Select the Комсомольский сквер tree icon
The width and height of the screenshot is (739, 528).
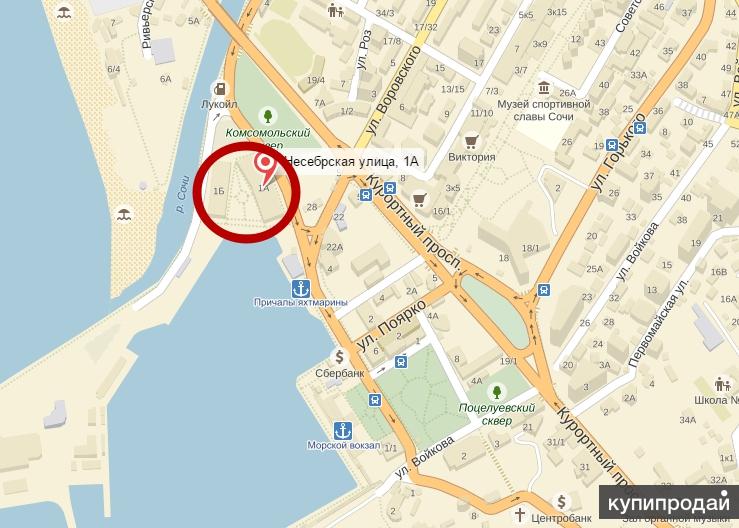point(268,115)
